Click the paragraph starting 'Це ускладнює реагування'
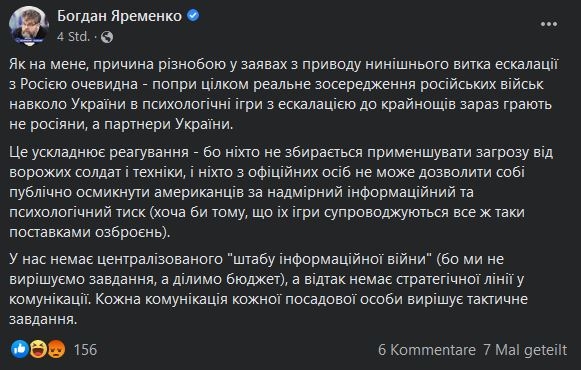The height and width of the screenshot is (370, 581). tap(282, 192)
